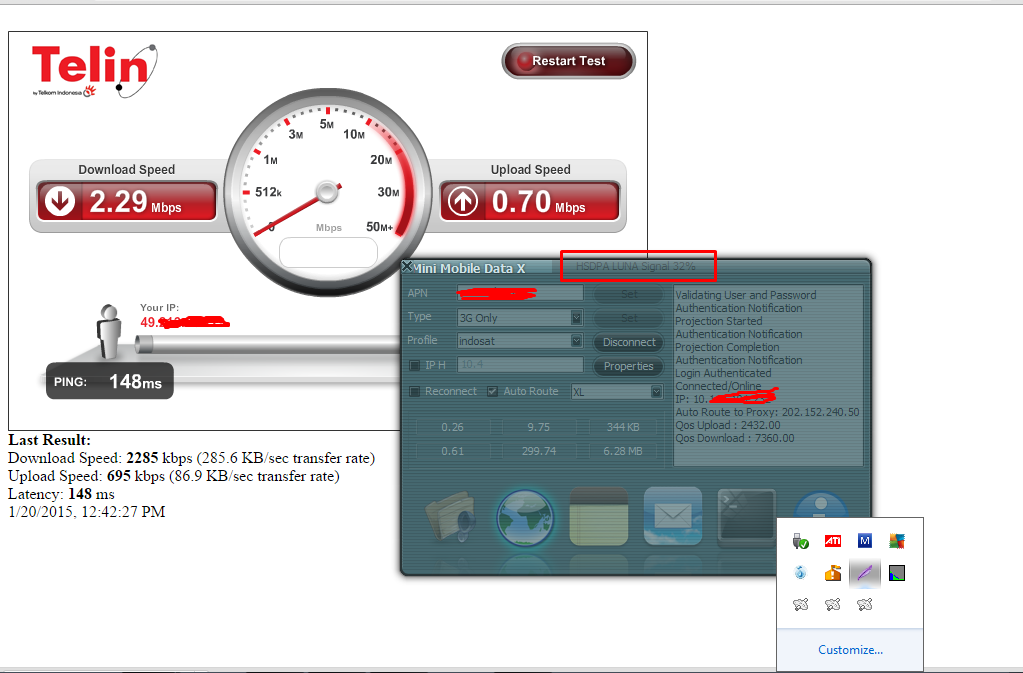This screenshot has height=673, width=1023.
Task: Click the AVG antivirus tray icon
Action: pyautogui.click(x=896, y=541)
